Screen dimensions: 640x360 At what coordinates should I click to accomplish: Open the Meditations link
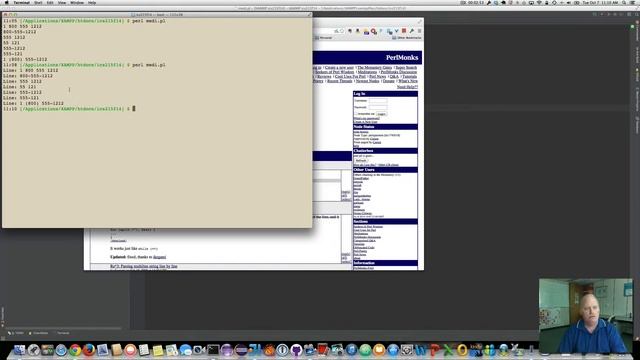point(367,72)
